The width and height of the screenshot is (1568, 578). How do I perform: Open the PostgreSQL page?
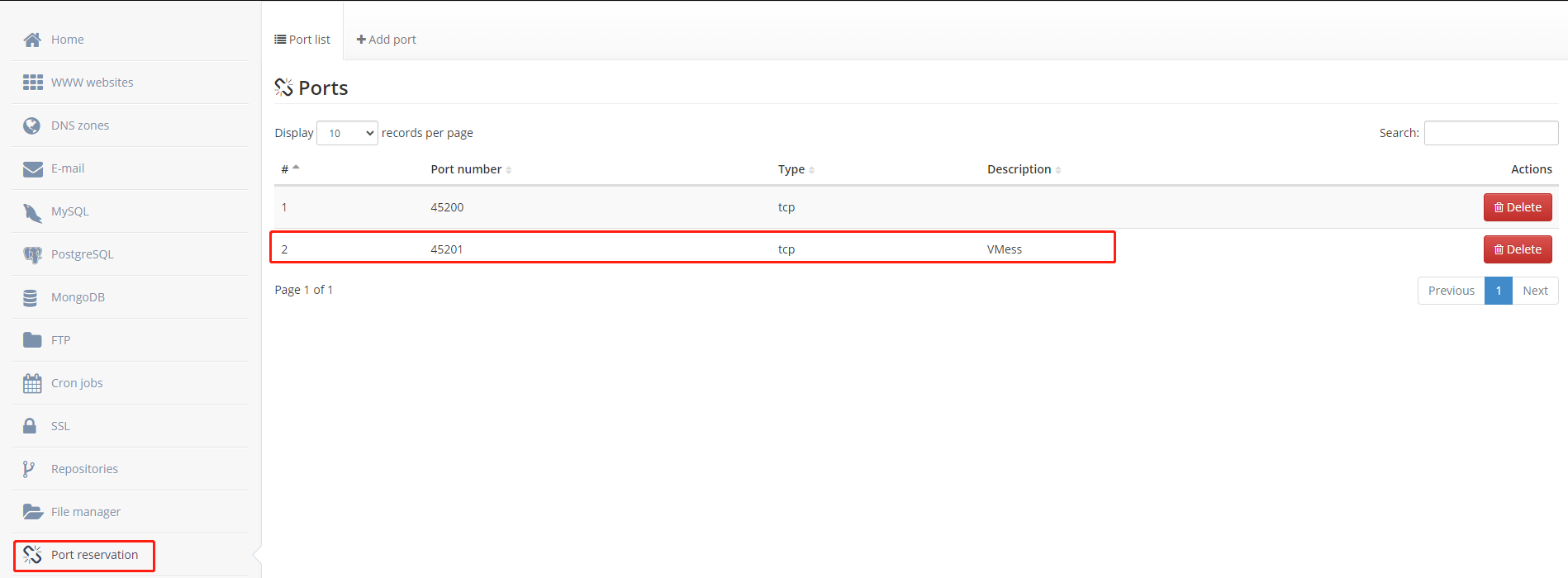(x=83, y=254)
